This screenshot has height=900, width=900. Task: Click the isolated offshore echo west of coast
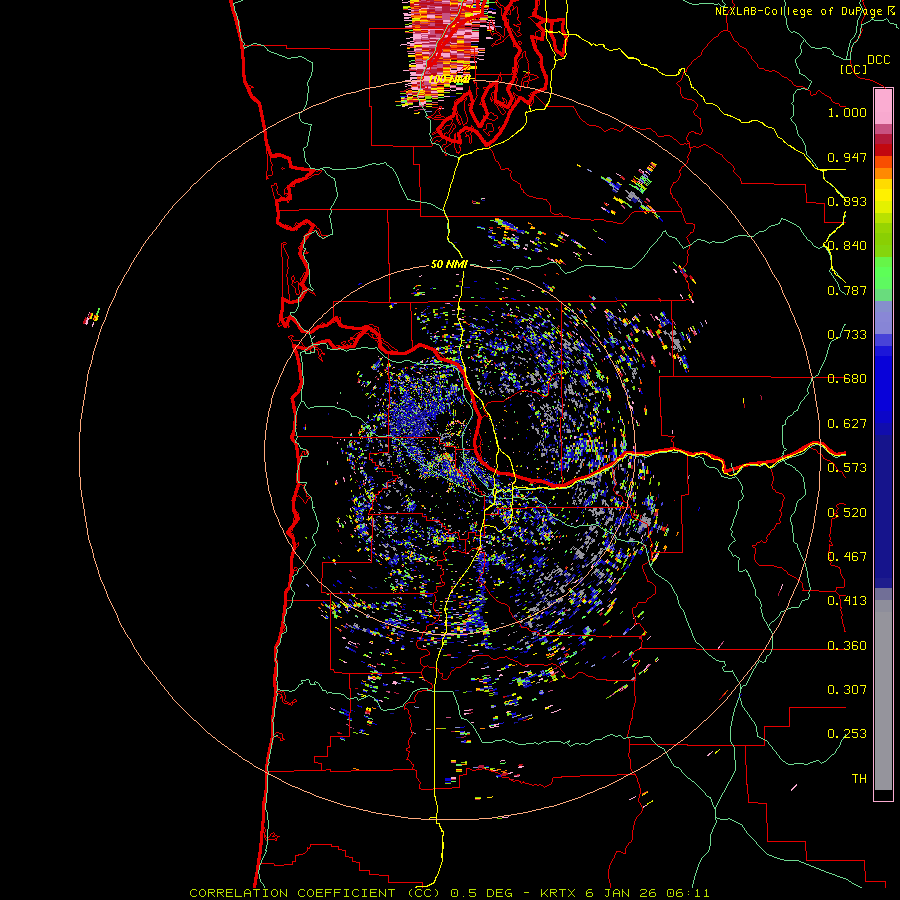coord(92,317)
